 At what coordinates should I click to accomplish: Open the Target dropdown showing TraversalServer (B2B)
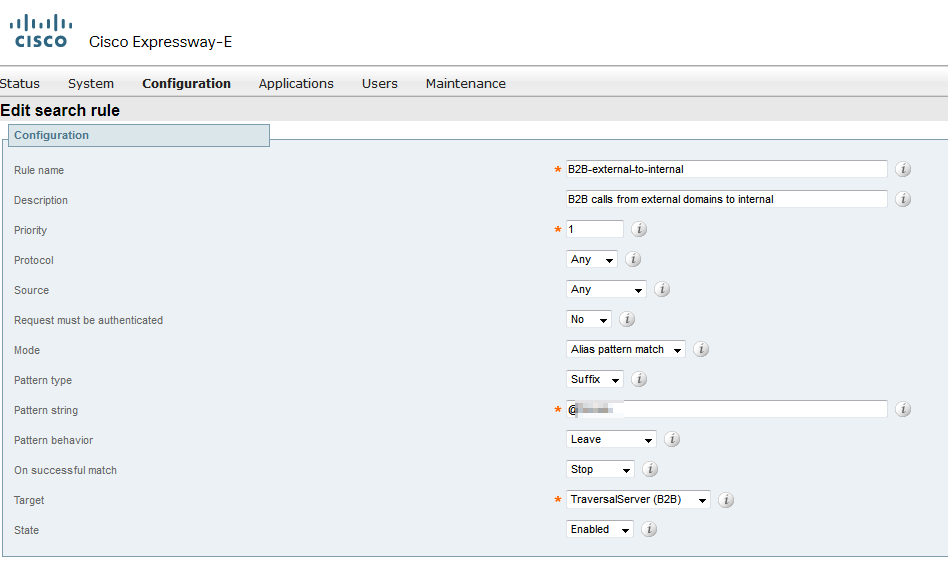[x=638, y=499]
